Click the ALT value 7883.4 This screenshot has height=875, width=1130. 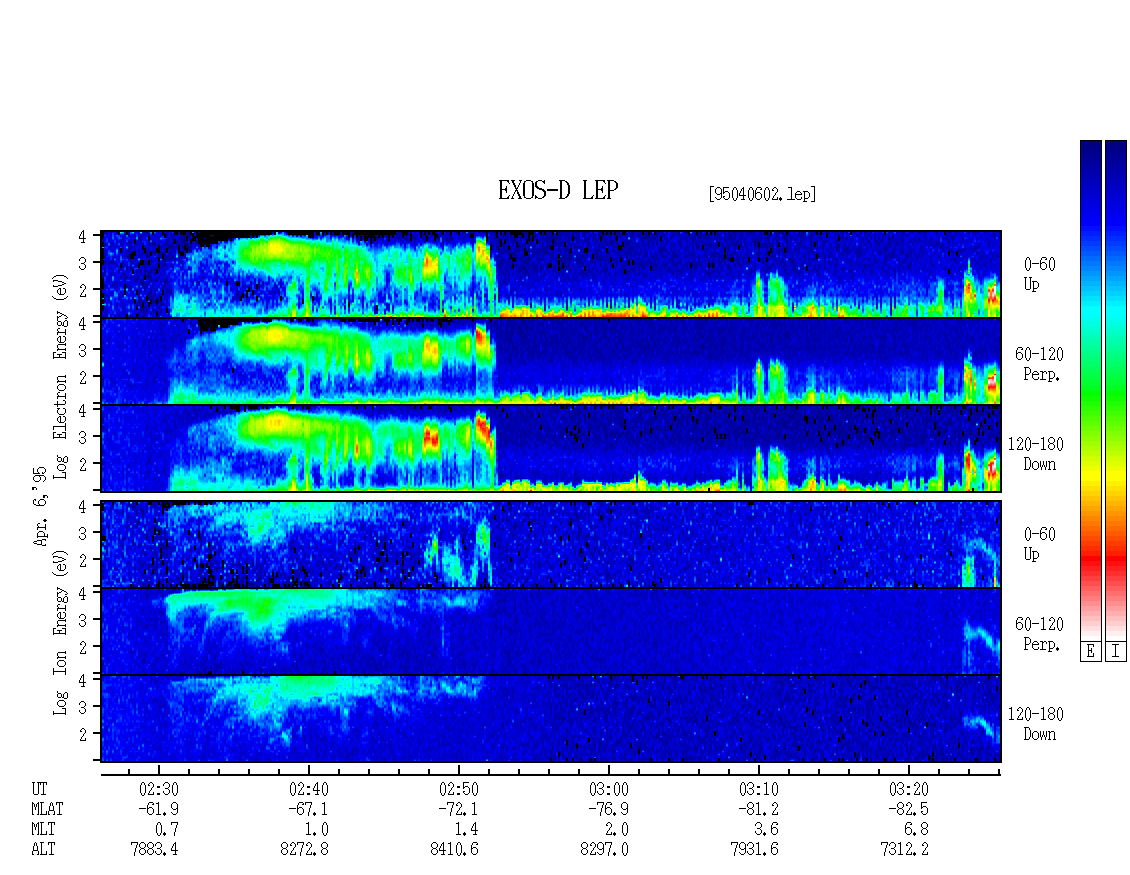point(154,850)
